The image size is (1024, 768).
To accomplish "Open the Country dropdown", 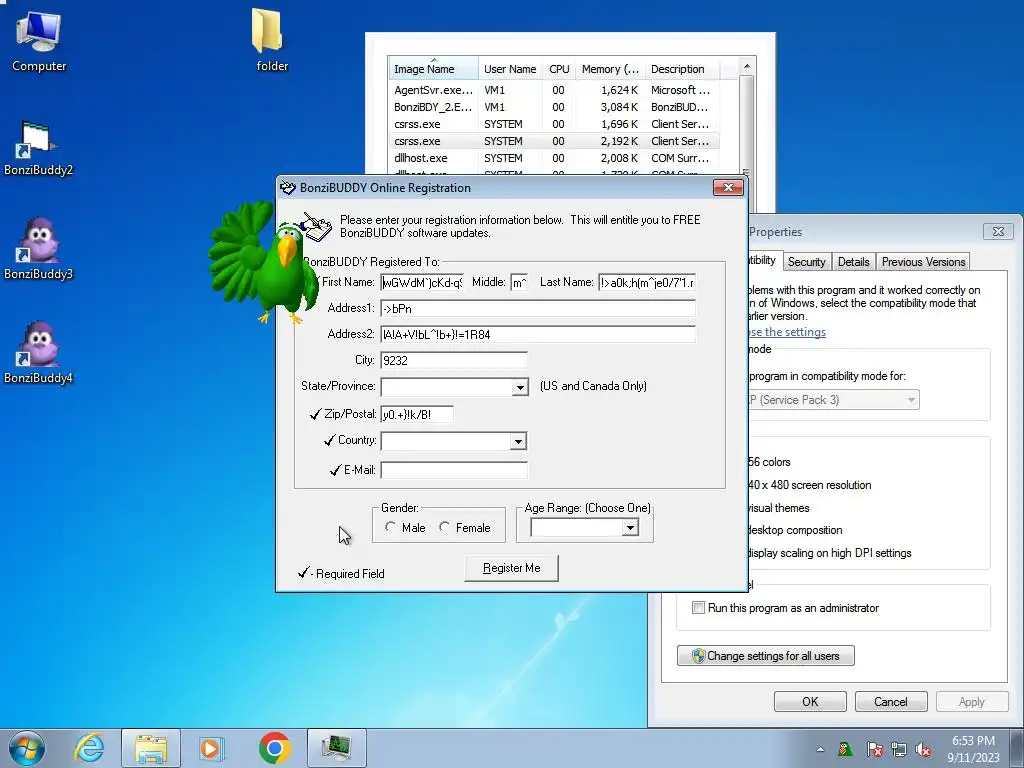I will pos(519,441).
